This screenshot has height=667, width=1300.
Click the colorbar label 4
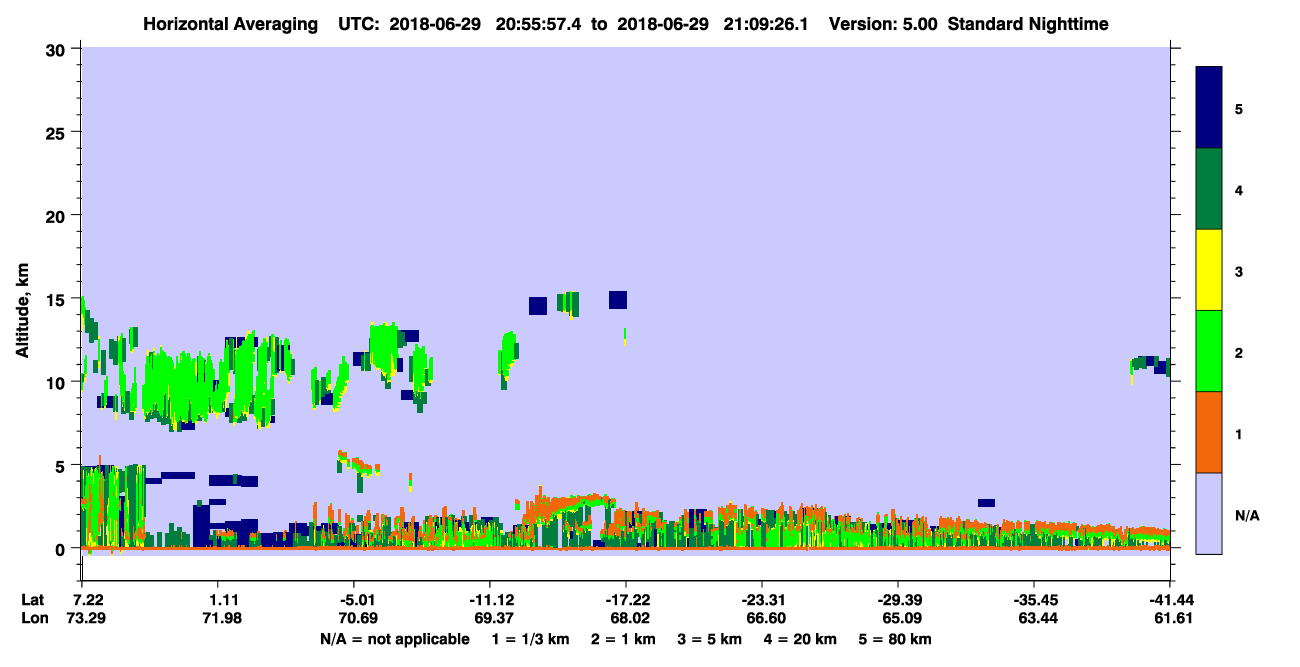click(1239, 189)
